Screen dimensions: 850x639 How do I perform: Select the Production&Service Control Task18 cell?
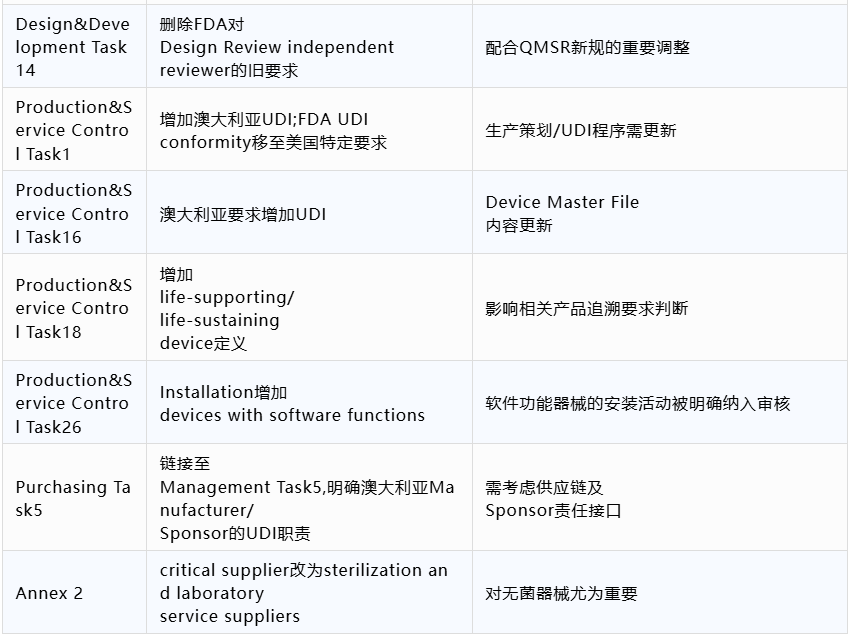[x=74, y=307]
